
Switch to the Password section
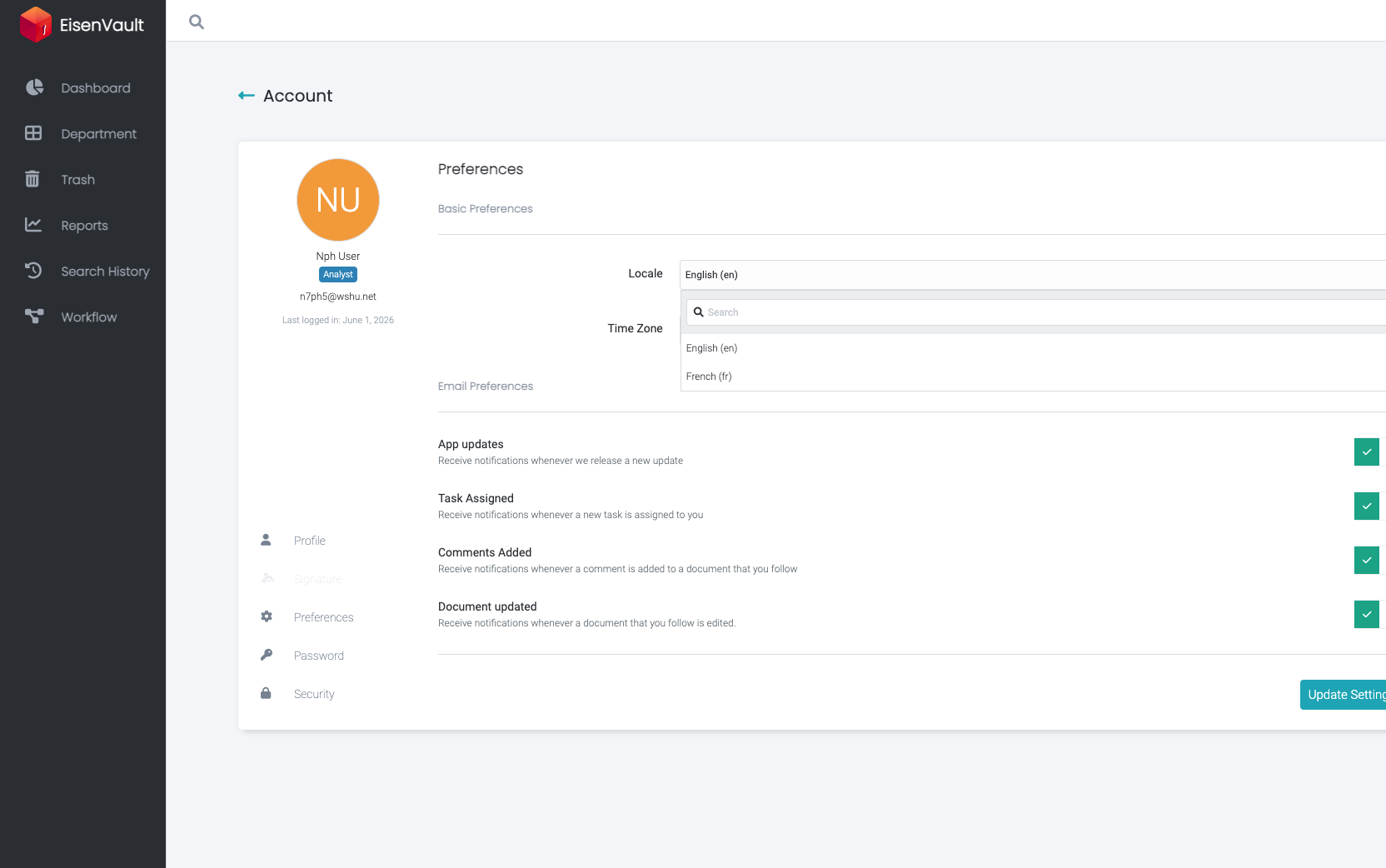pyautogui.click(x=318, y=656)
